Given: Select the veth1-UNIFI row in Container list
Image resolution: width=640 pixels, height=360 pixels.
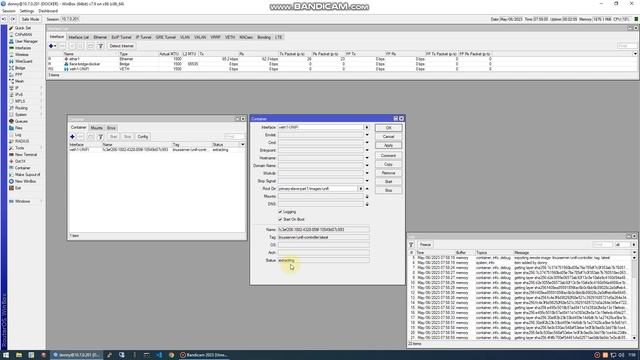Looking at the screenshot, I should 157,150.
